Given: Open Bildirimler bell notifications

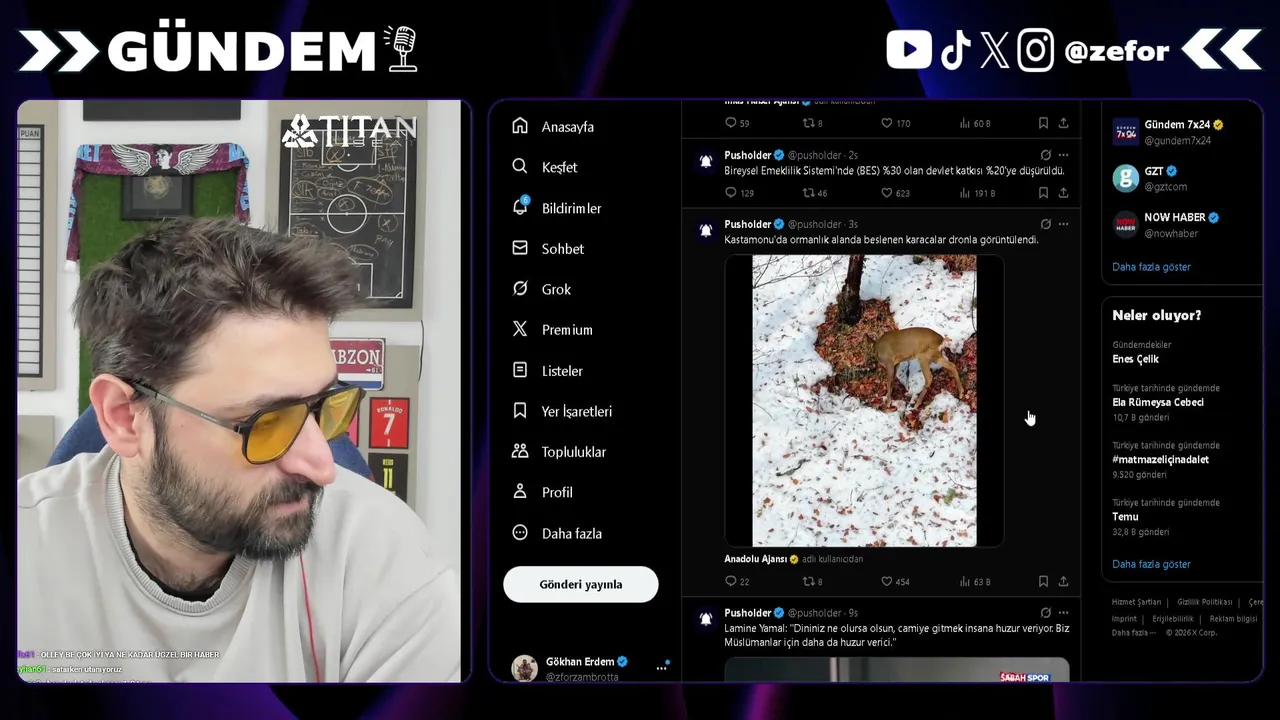Looking at the screenshot, I should click(x=520, y=207).
